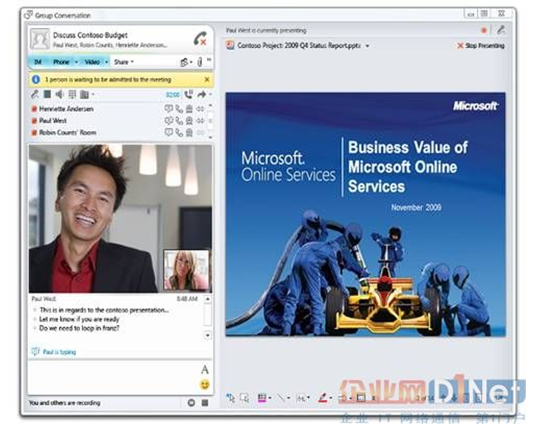Click the stop square call control
538x431 pixels.
pyautogui.click(x=47, y=94)
